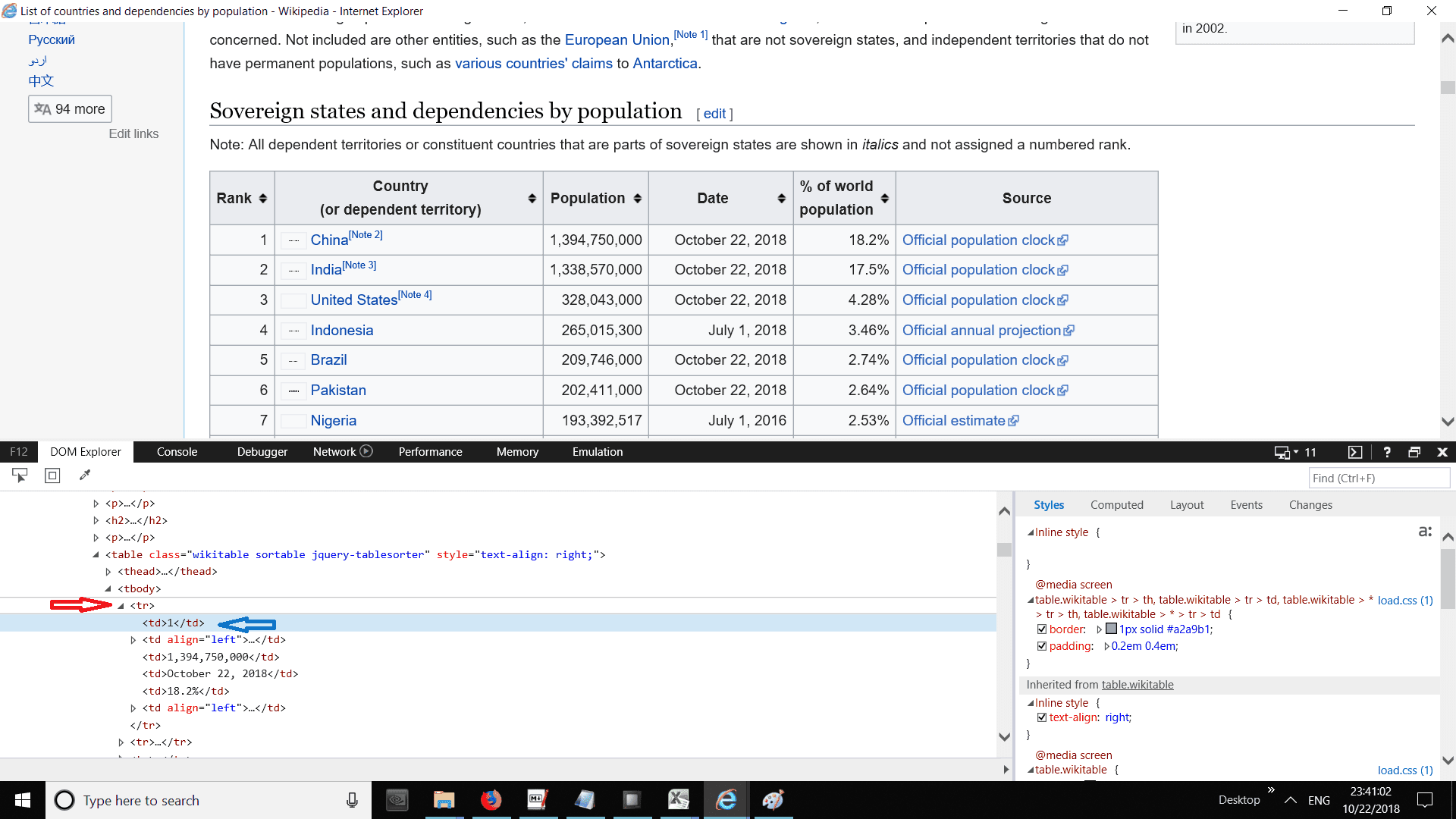Collapse the highlighted tr element node

coord(121,605)
